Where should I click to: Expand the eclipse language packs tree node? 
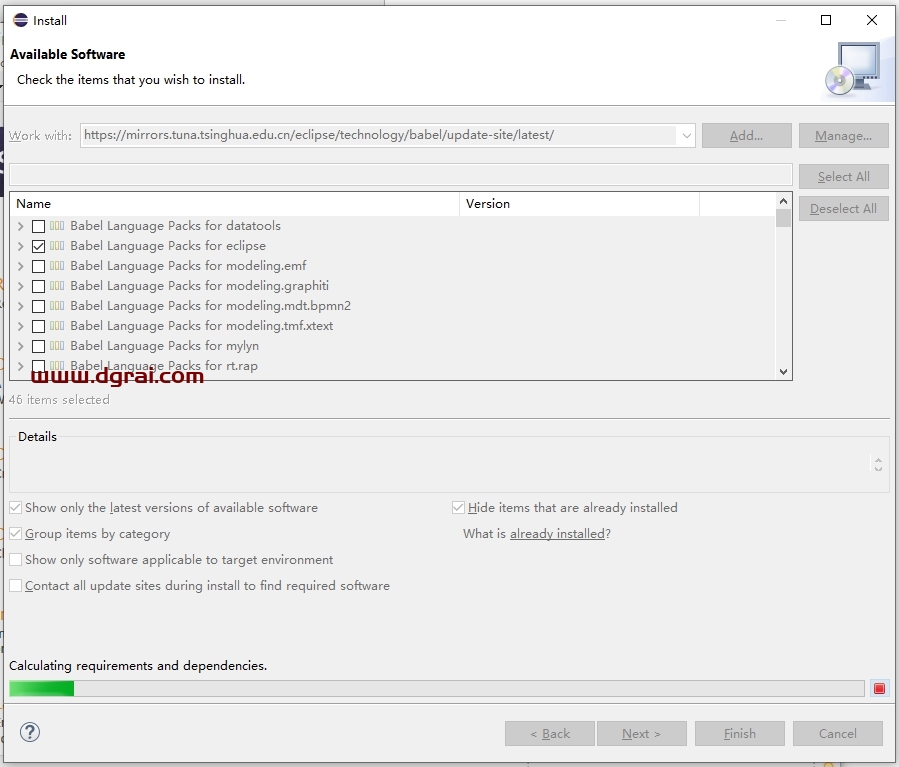pyautogui.click(x=21, y=246)
